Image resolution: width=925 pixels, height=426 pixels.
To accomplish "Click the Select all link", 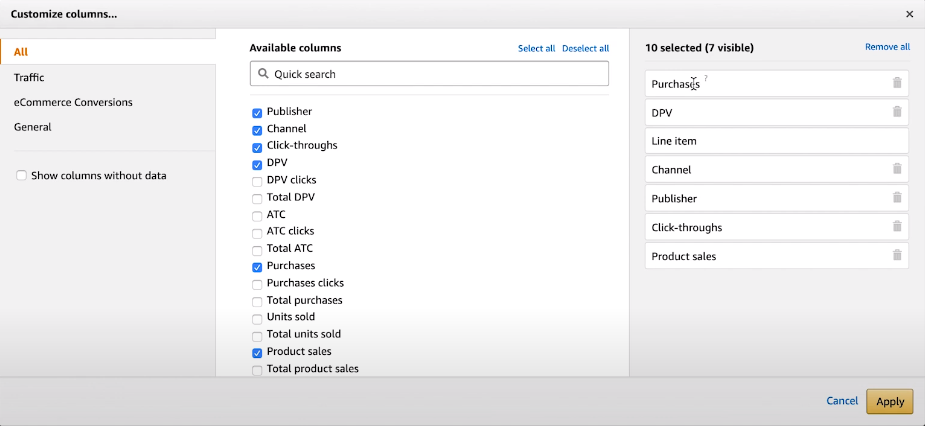I will point(536,48).
